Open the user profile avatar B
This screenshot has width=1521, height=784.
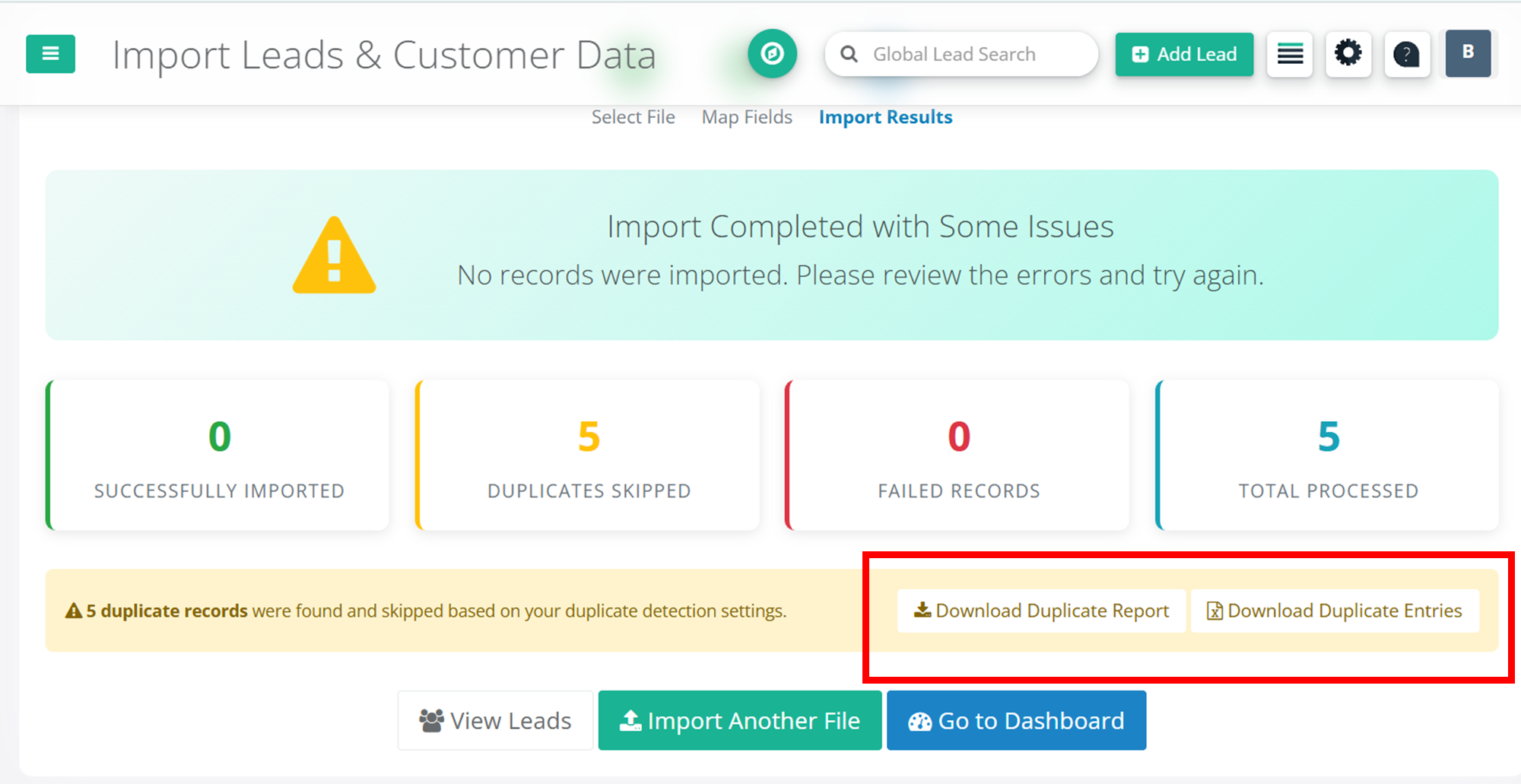point(1467,53)
